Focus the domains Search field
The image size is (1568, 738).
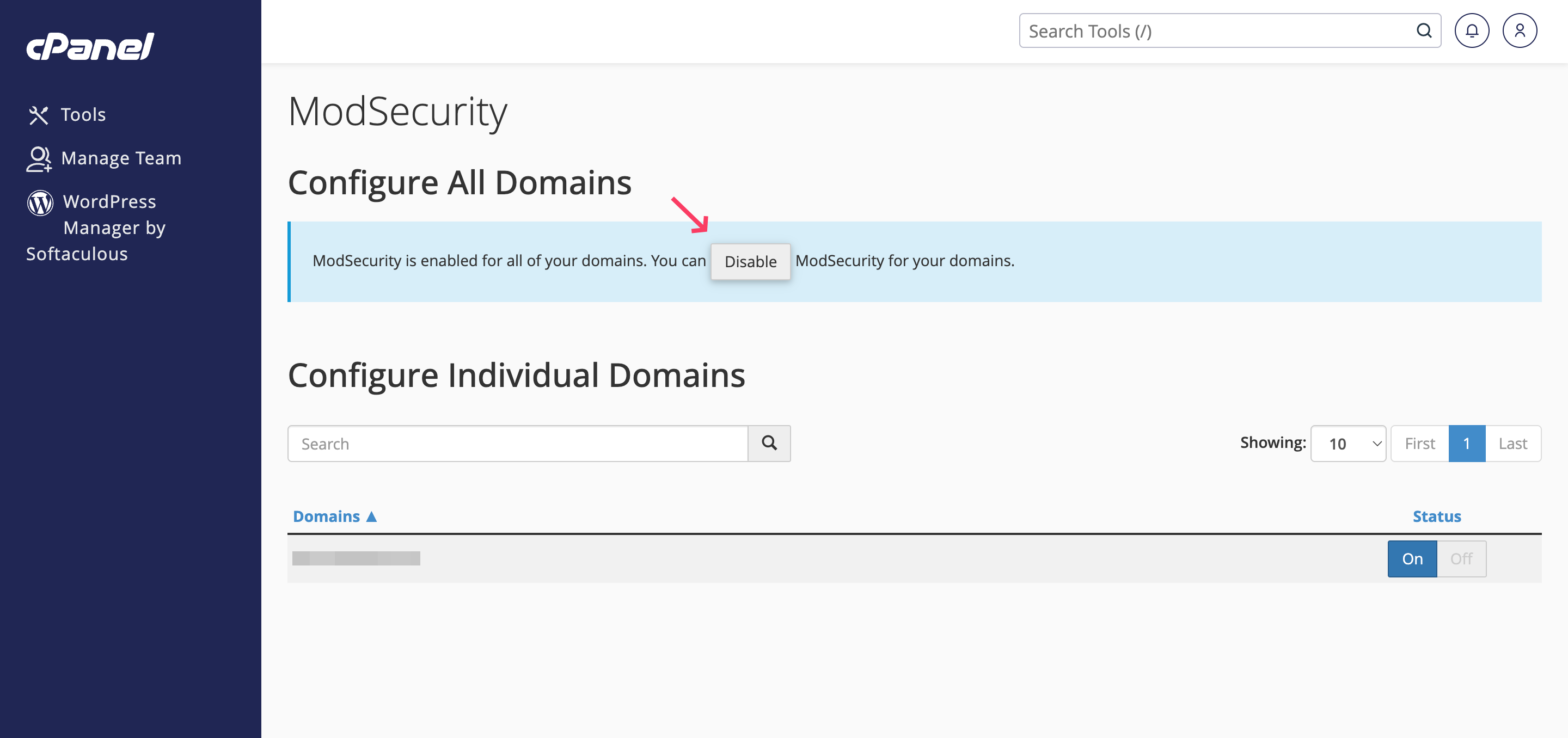point(517,444)
